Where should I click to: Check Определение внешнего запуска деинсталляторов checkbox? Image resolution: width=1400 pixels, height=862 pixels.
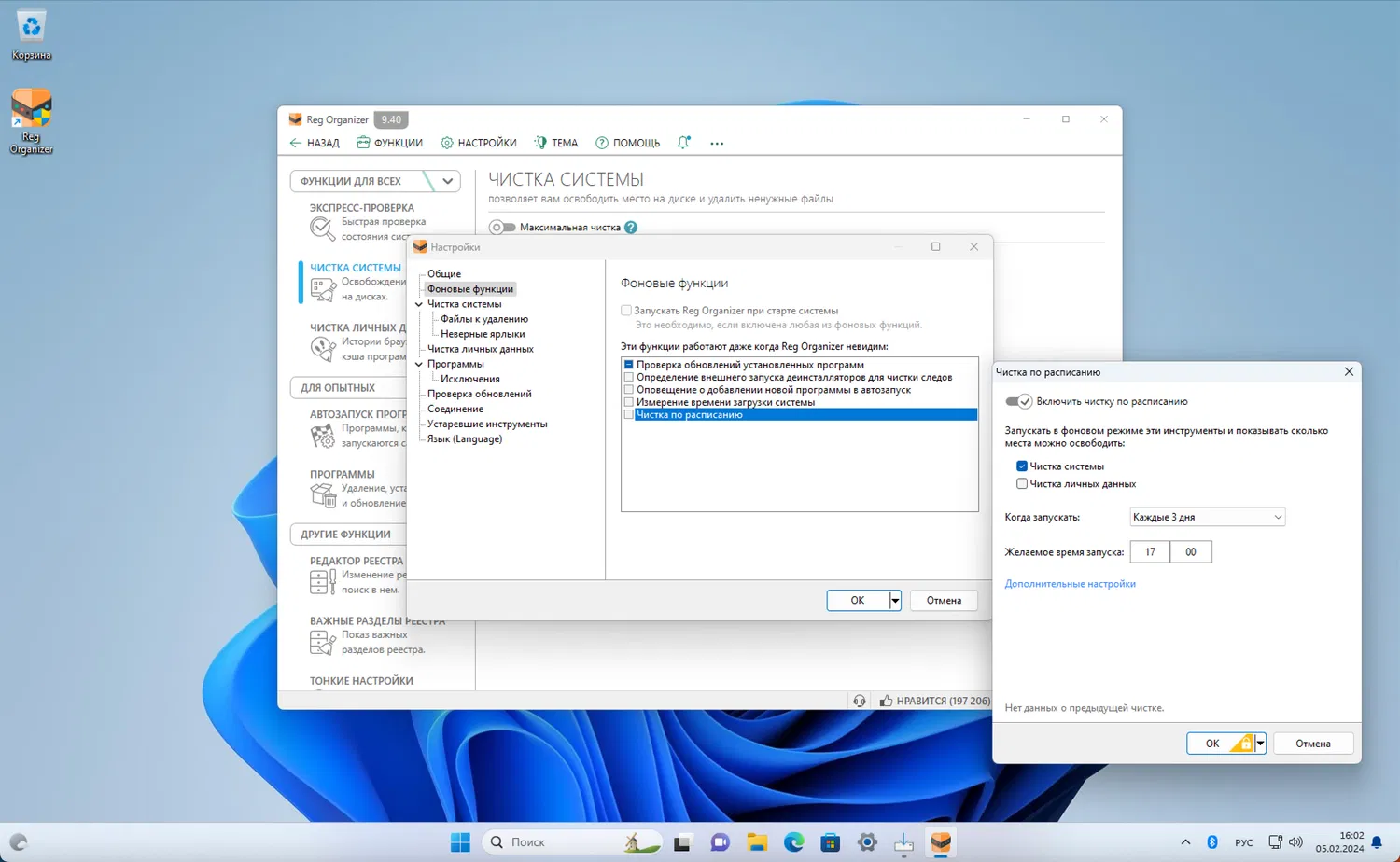tap(629, 378)
